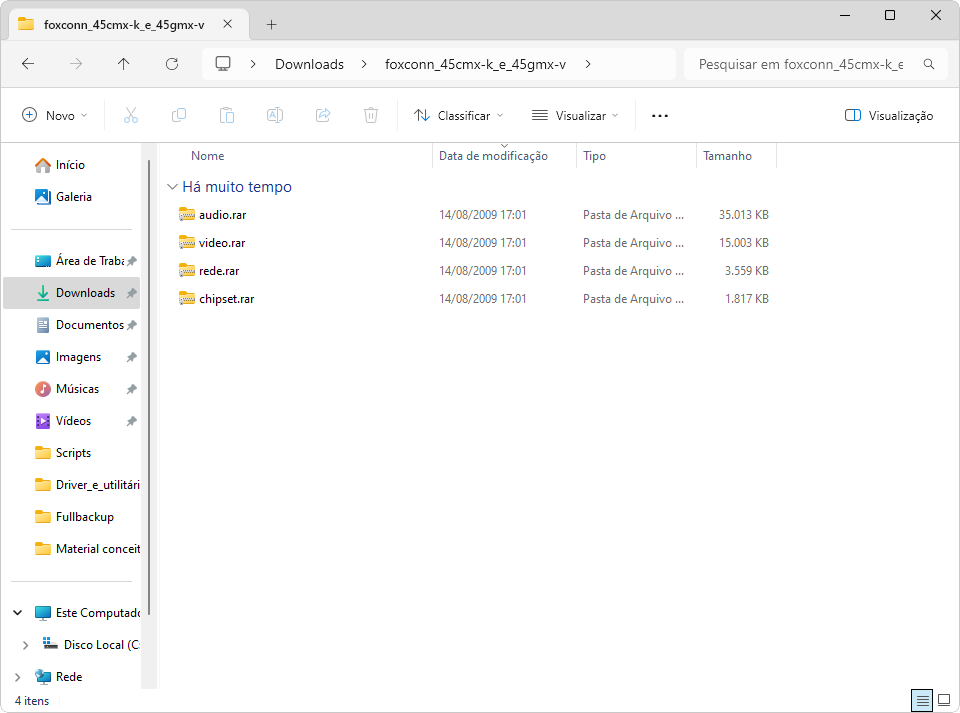Image resolution: width=960 pixels, height=713 pixels.
Task: Open the Novo dropdown menu
Action: point(54,116)
